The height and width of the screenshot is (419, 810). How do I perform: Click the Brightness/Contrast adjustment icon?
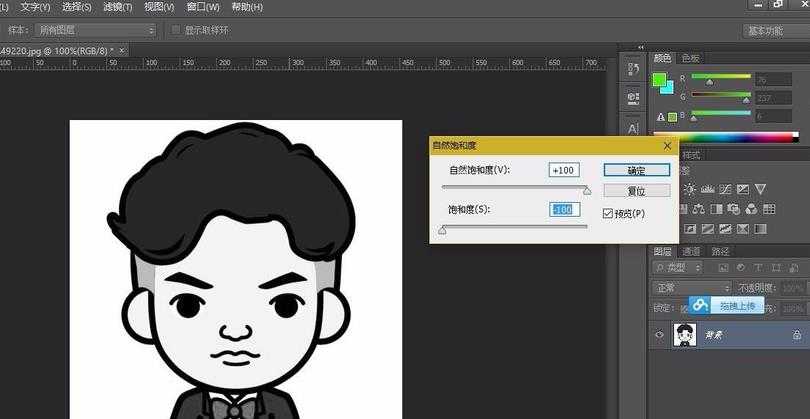pyautogui.click(x=689, y=188)
